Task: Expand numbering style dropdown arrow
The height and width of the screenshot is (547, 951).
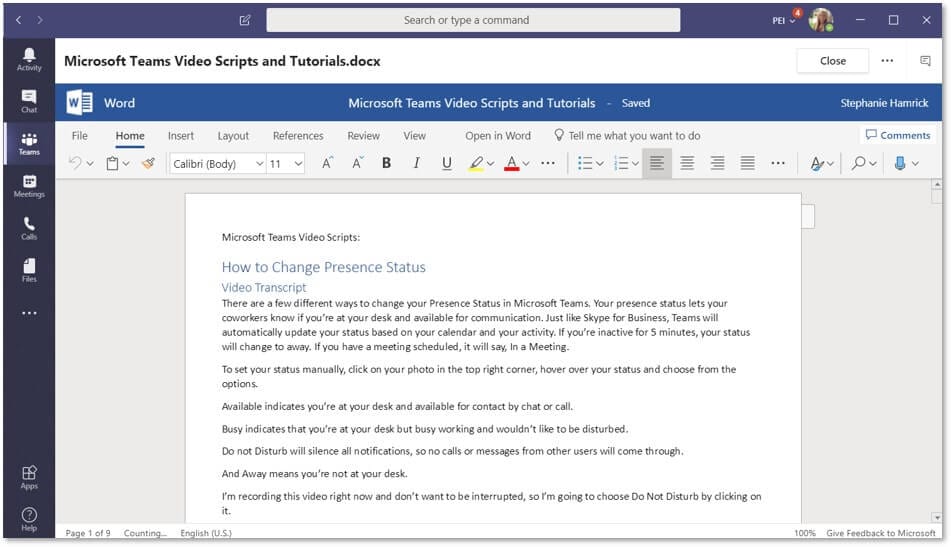Action: coord(636,164)
